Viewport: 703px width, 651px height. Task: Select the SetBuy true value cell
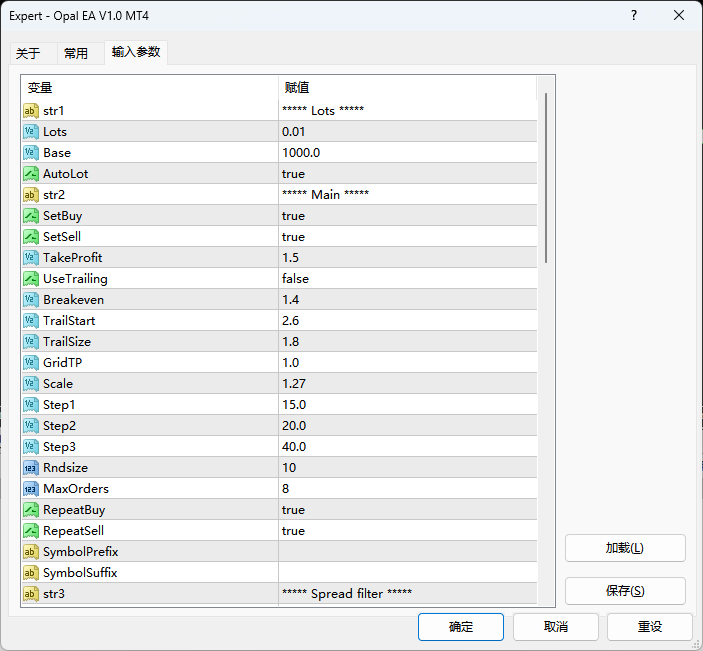pos(407,216)
